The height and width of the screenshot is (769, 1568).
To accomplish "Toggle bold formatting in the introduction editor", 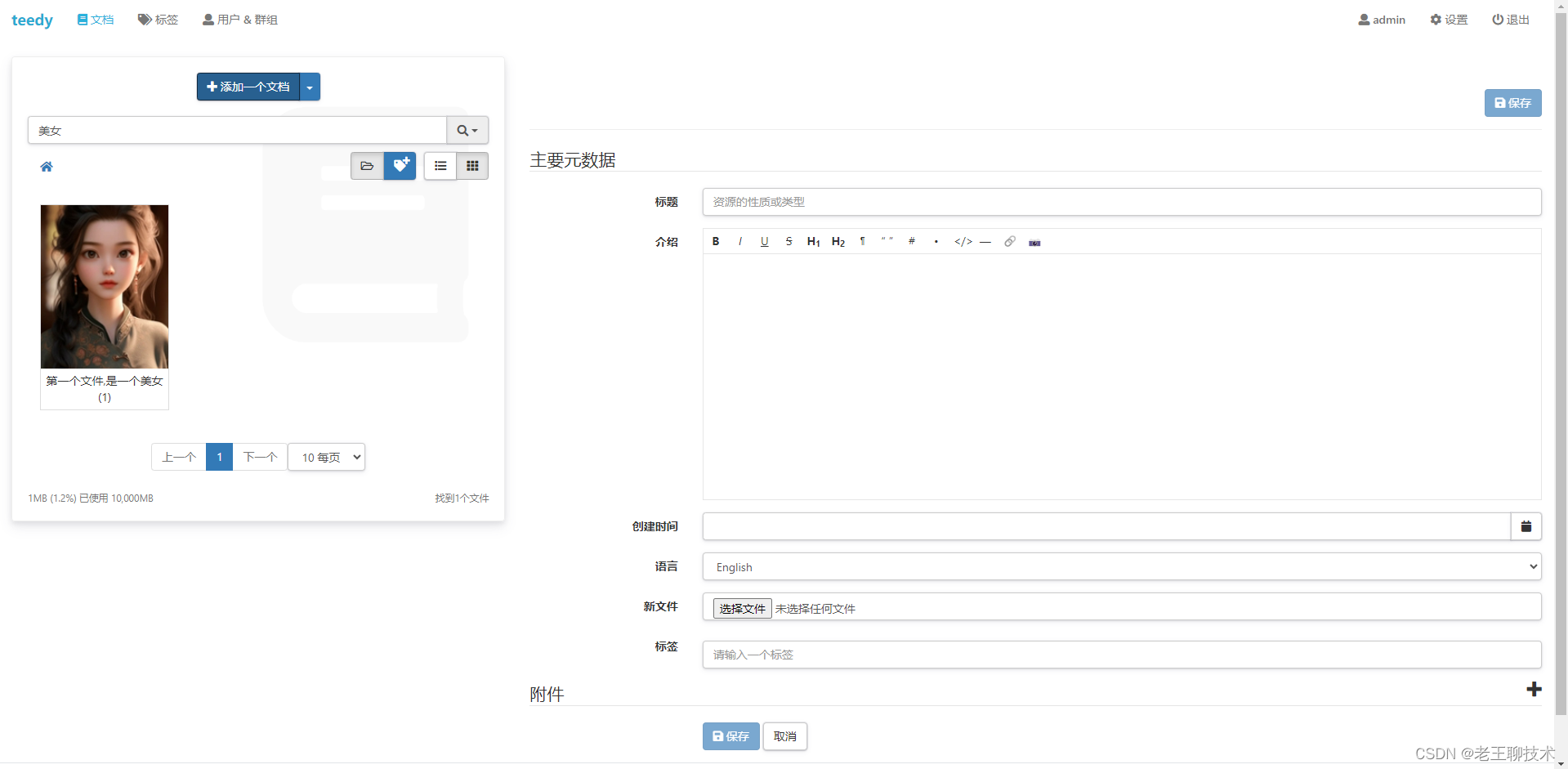I will pos(715,241).
